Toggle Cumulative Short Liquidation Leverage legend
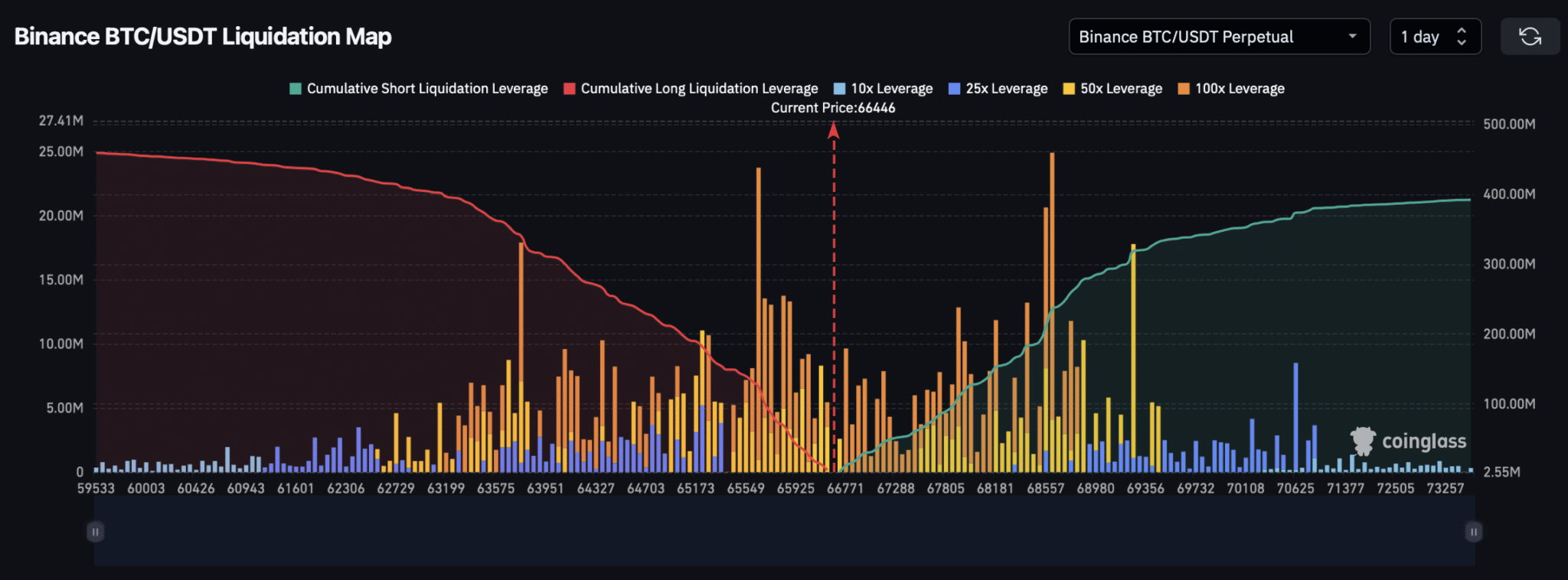Viewport: 1568px width, 580px height. pos(419,89)
